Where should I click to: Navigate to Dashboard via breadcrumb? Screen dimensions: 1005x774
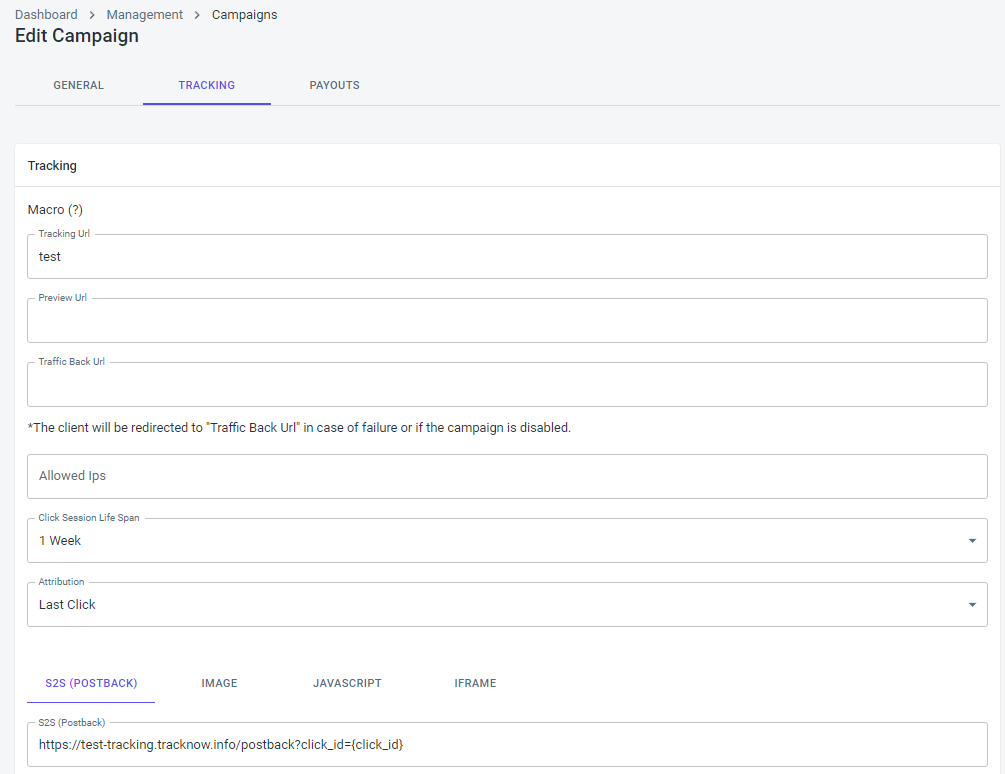[46, 14]
